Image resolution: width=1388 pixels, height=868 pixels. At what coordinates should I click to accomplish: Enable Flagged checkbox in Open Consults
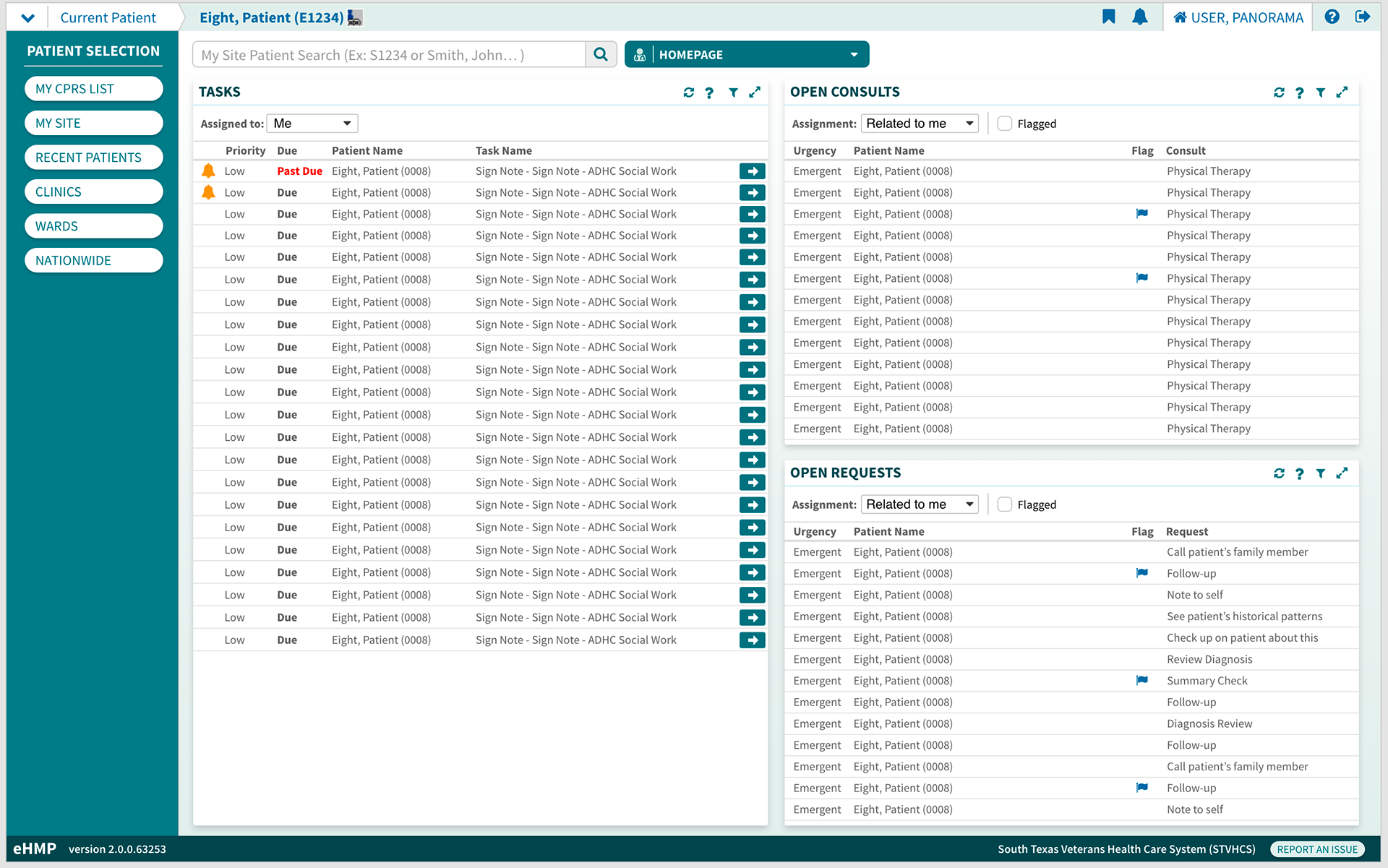(1004, 124)
